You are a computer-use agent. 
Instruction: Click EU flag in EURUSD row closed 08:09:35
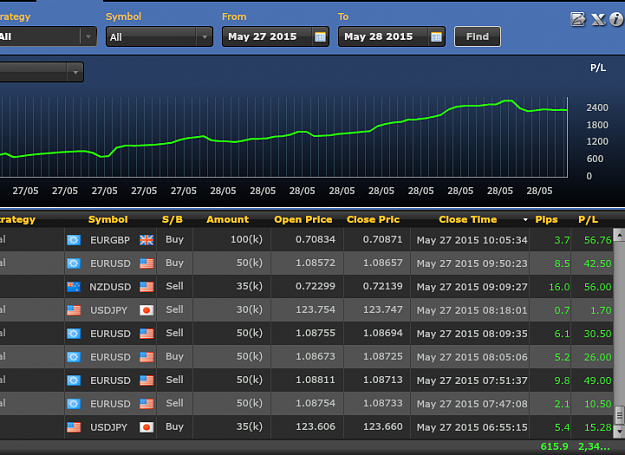click(x=74, y=333)
